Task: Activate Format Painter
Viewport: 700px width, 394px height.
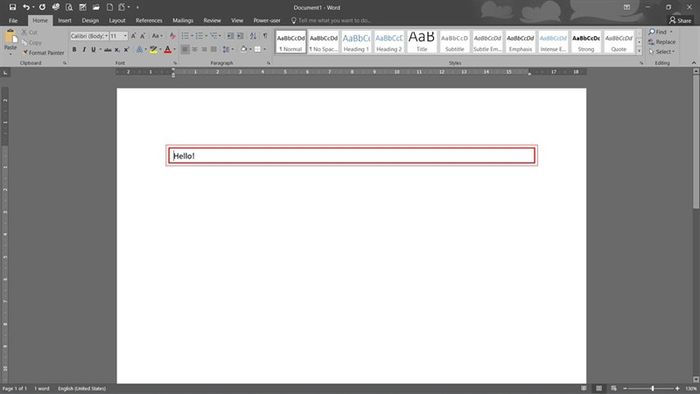Action: point(43,53)
